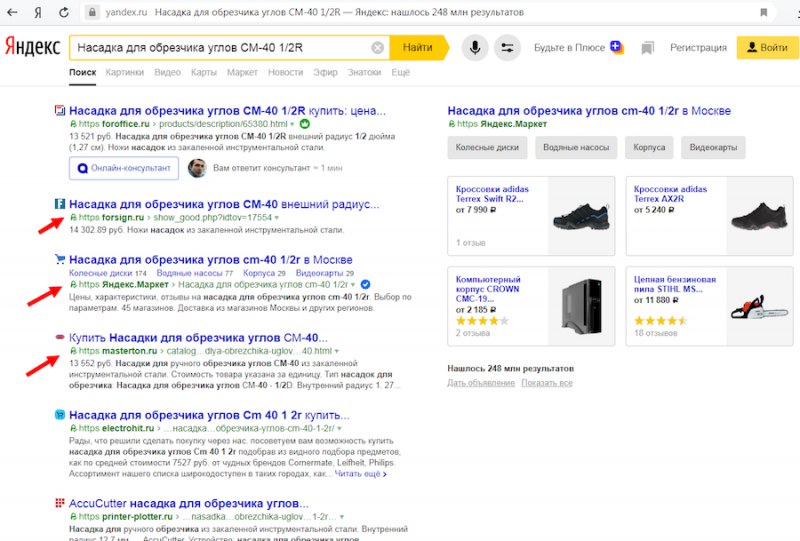This screenshot has height=541, width=800.
Task: Switch to the Карты tab
Action: click(204, 72)
